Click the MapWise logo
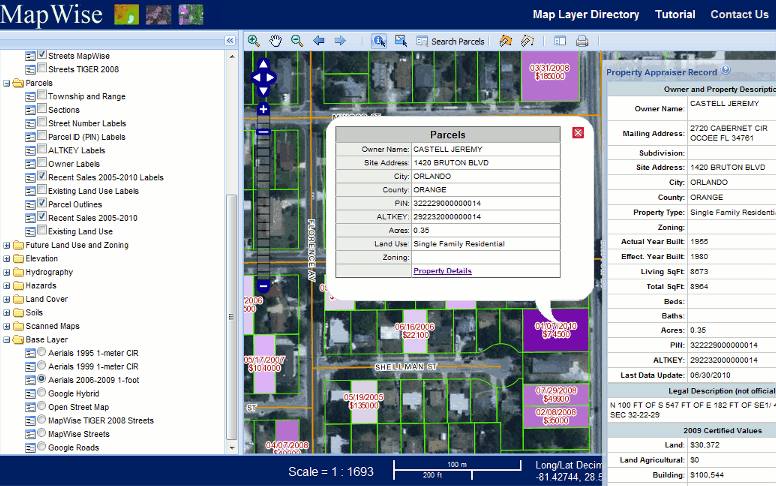This screenshot has height=486, width=776. pos(51,15)
